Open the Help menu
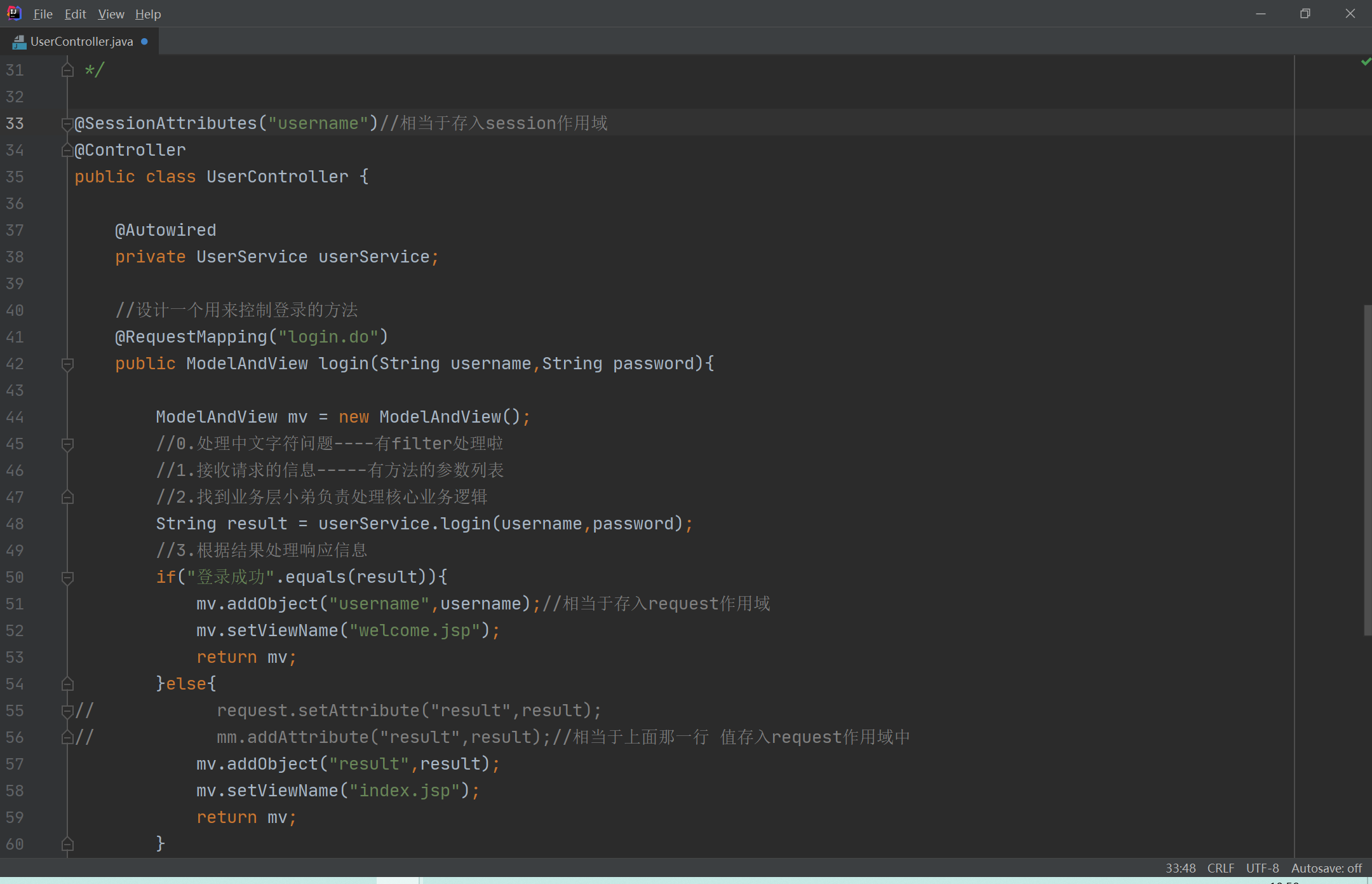This screenshot has height=884, width=1372. click(x=148, y=14)
